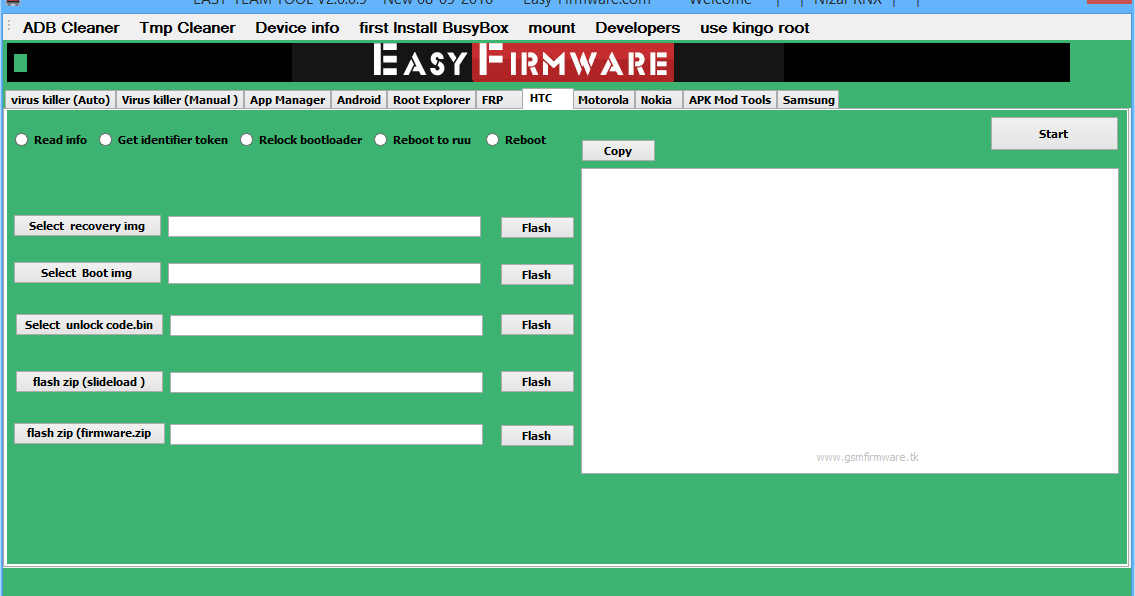The width and height of the screenshot is (1135, 596).
Task: Switch to App Manager tab
Action: [287, 100]
